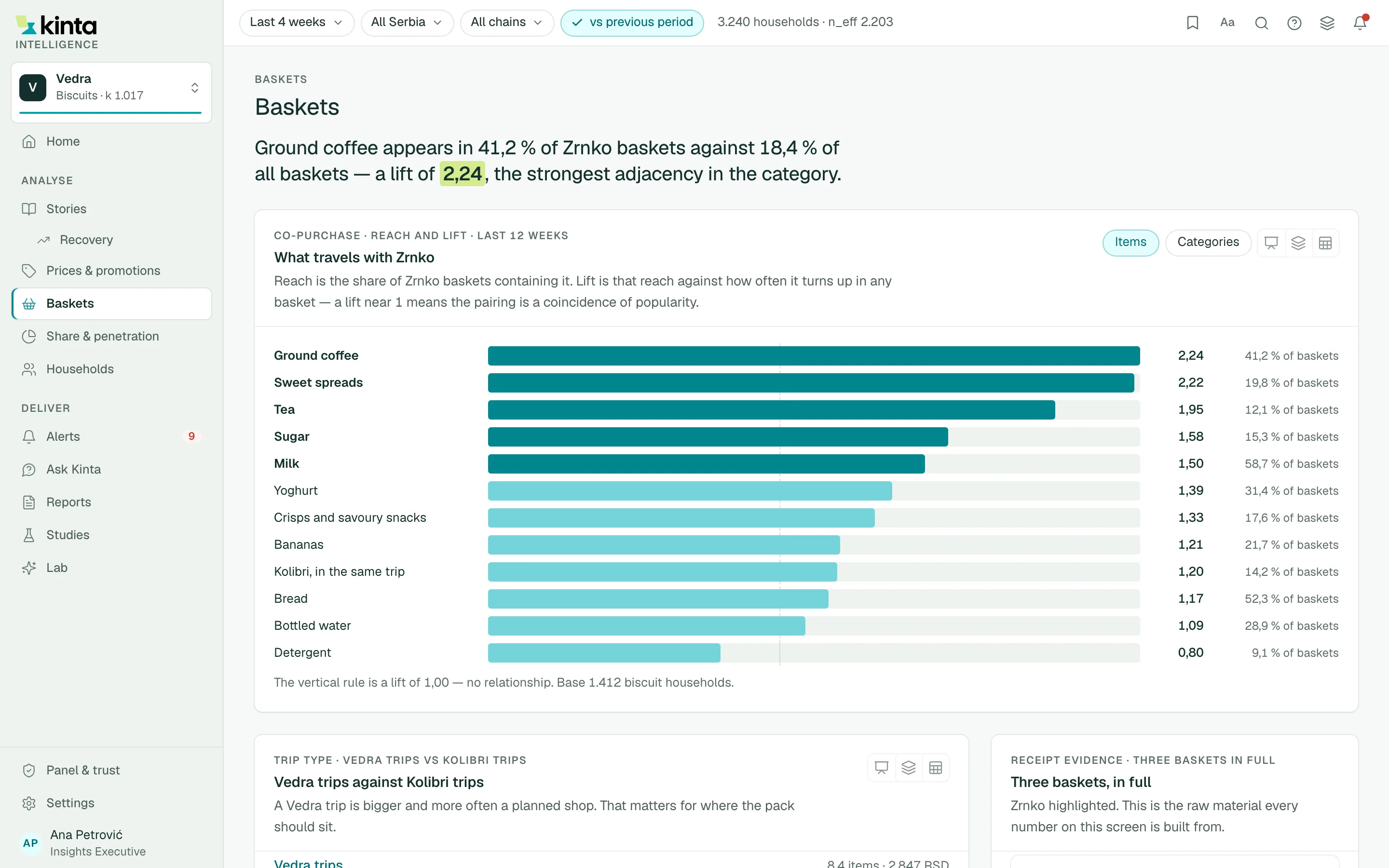
Task: Go to Home in sidebar
Action: (111, 142)
